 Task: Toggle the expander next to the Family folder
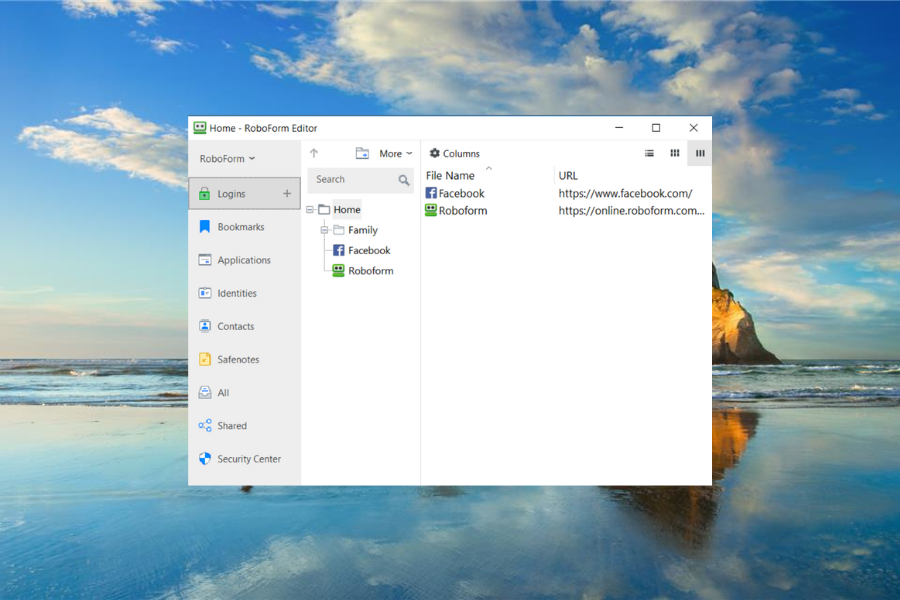(x=324, y=230)
